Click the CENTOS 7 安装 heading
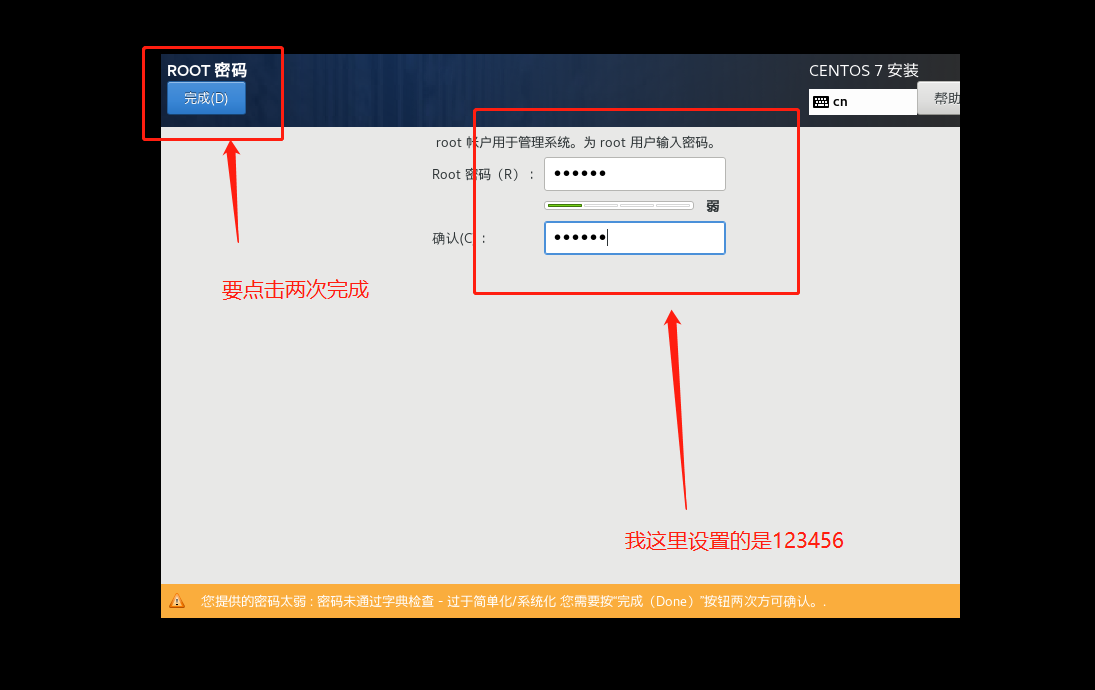 coord(863,71)
